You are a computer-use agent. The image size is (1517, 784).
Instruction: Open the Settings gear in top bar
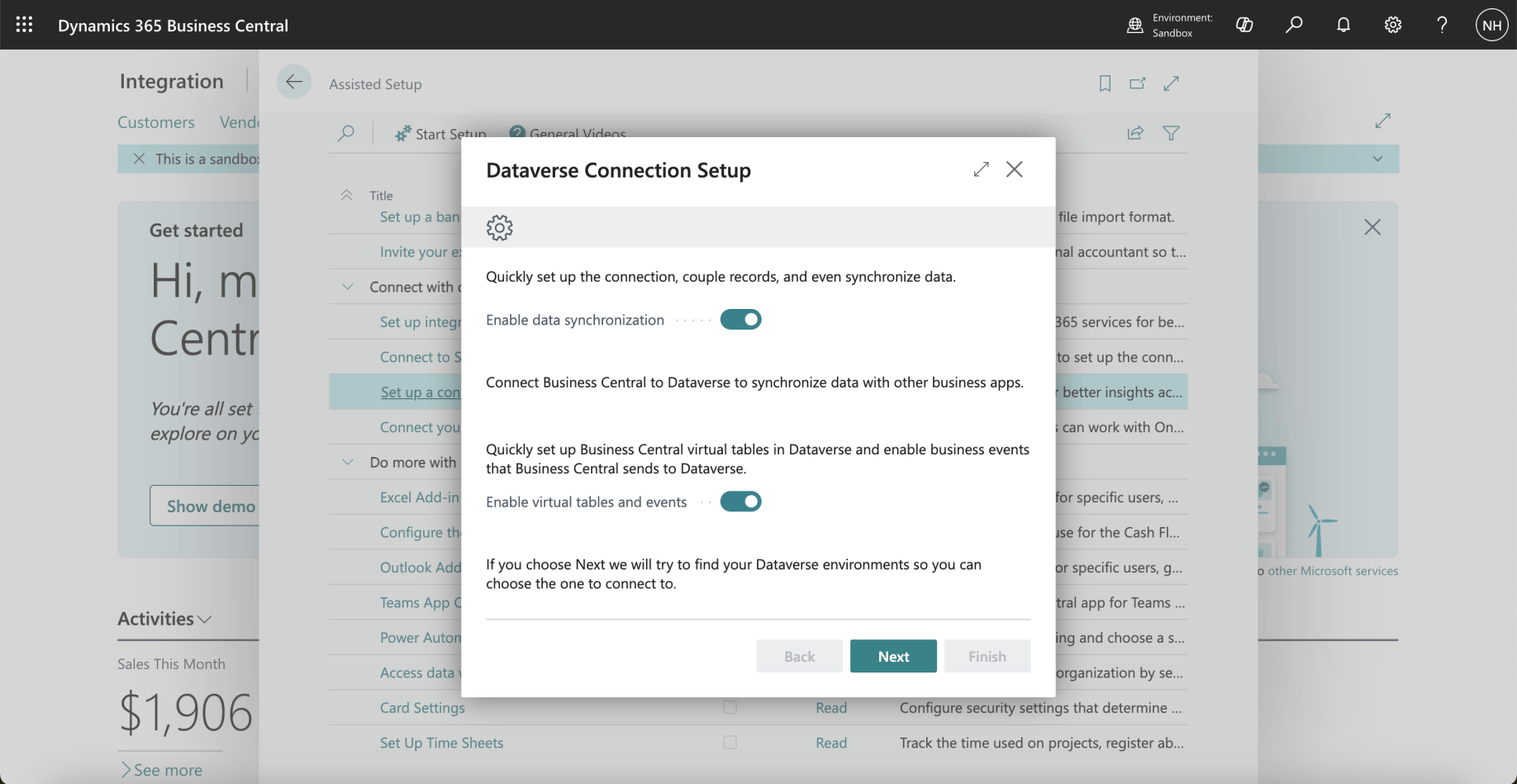[1393, 25]
